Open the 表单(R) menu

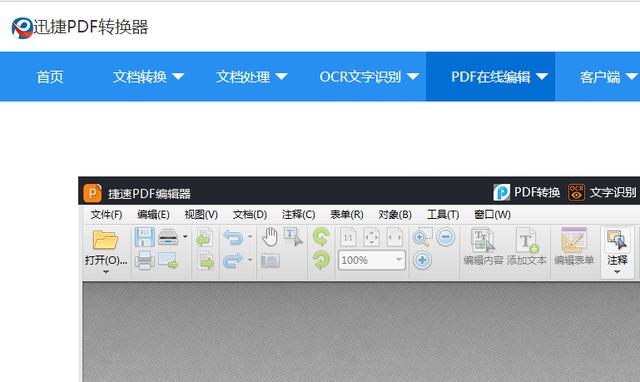(347, 215)
